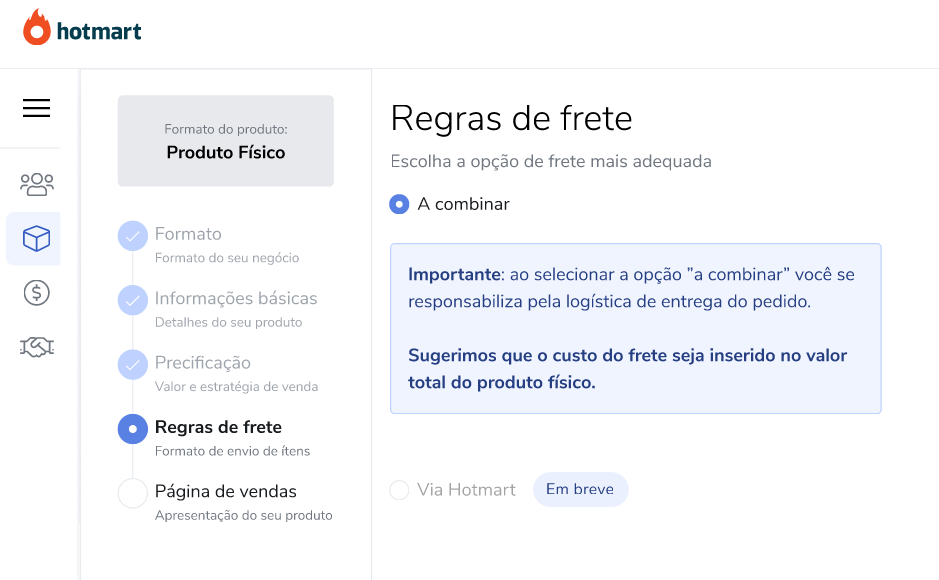Open the dollar sign sales icon

pyautogui.click(x=37, y=293)
